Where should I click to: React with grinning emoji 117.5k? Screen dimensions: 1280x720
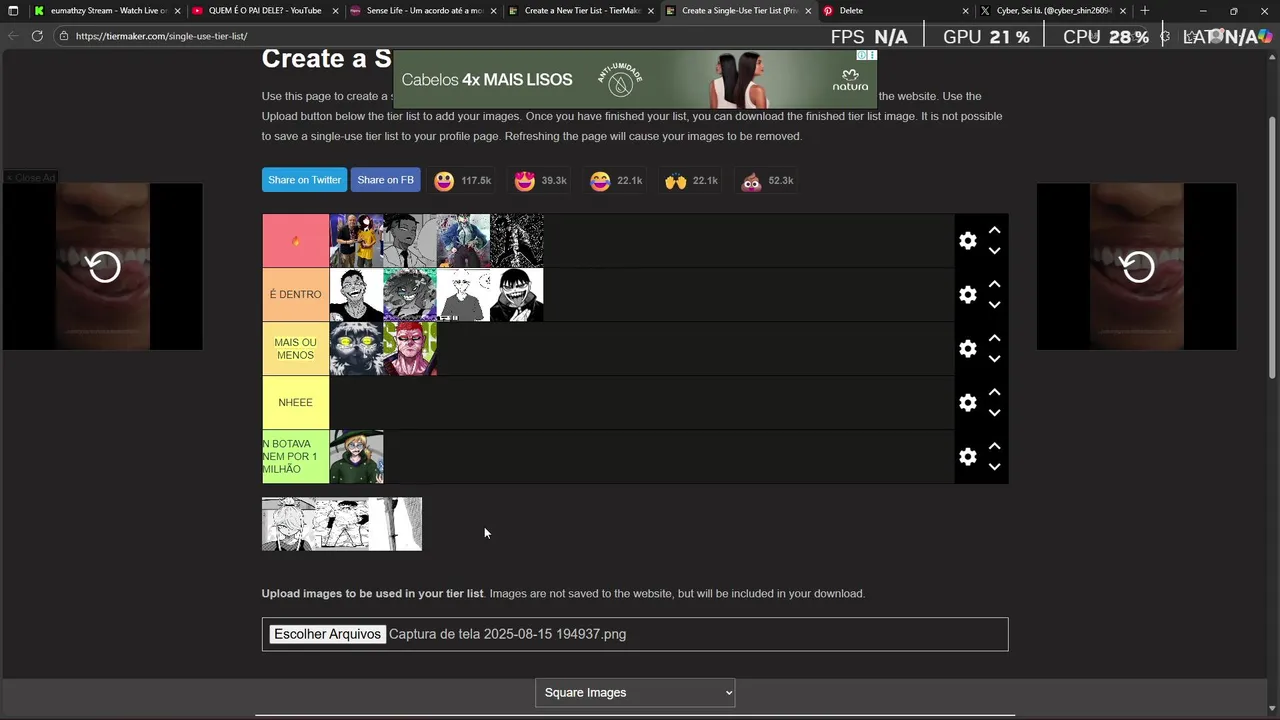coord(462,181)
